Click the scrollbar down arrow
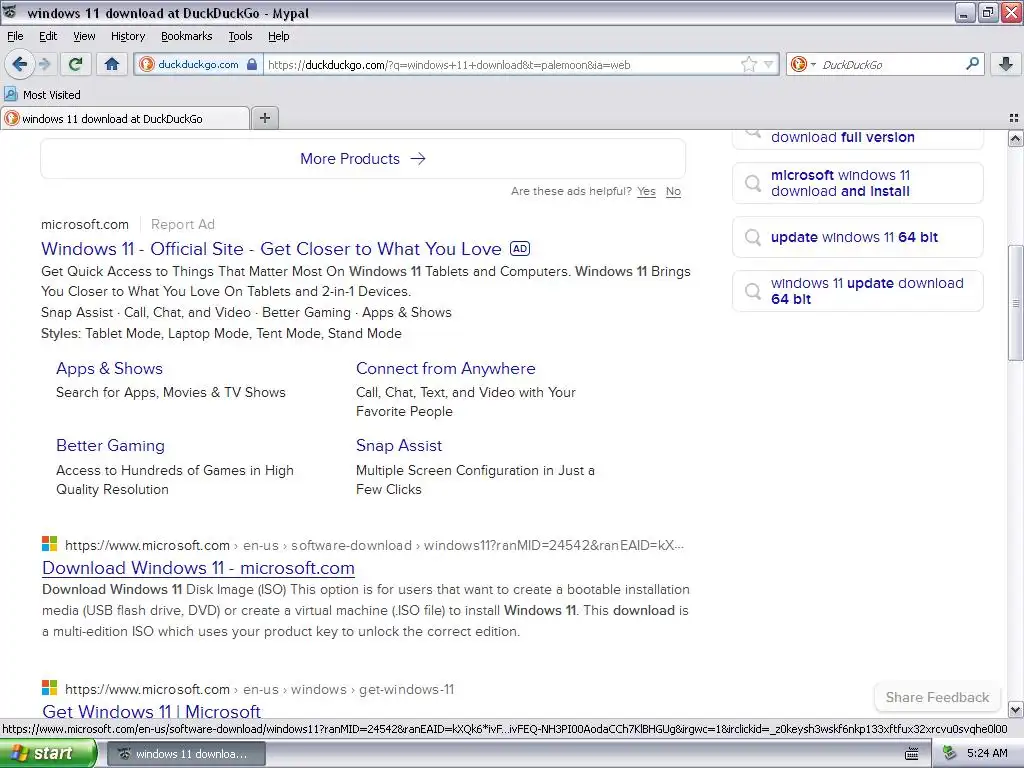Image resolution: width=1024 pixels, height=768 pixels. pos(1015,709)
